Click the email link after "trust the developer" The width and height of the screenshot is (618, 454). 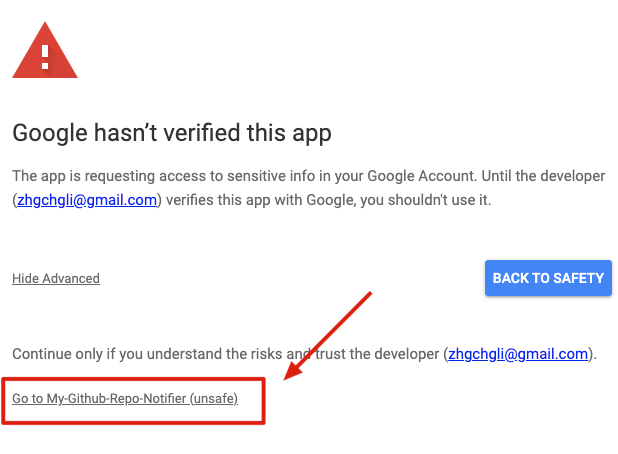(518, 353)
